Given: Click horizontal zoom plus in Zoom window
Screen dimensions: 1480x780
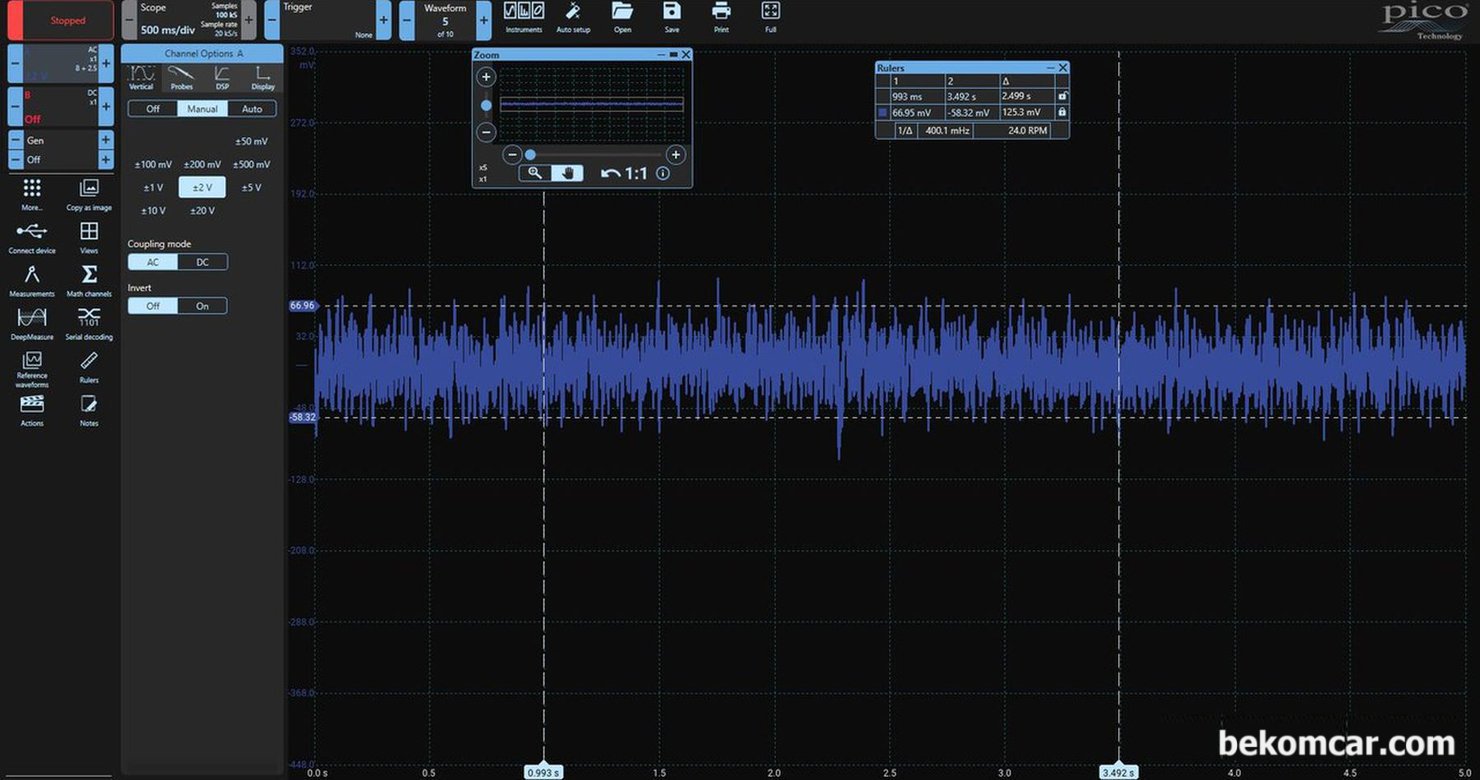Looking at the screenshot, I should coord(676,154).
